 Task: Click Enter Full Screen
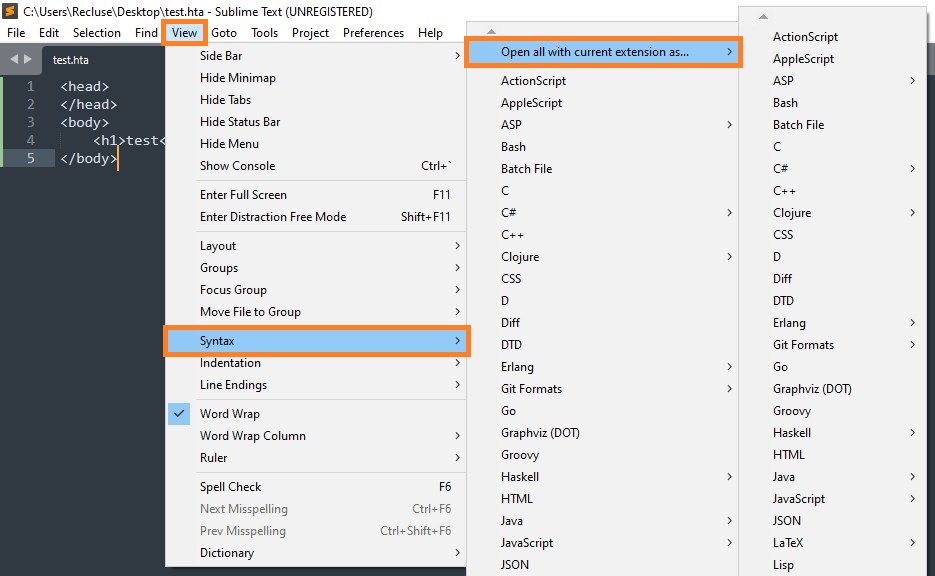243,195
